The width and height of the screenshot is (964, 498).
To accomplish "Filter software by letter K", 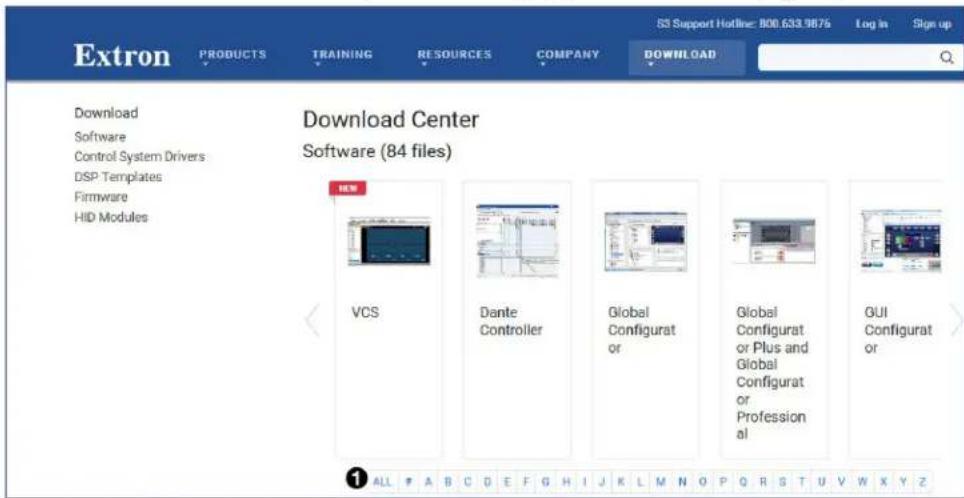I will click(622, 481).
